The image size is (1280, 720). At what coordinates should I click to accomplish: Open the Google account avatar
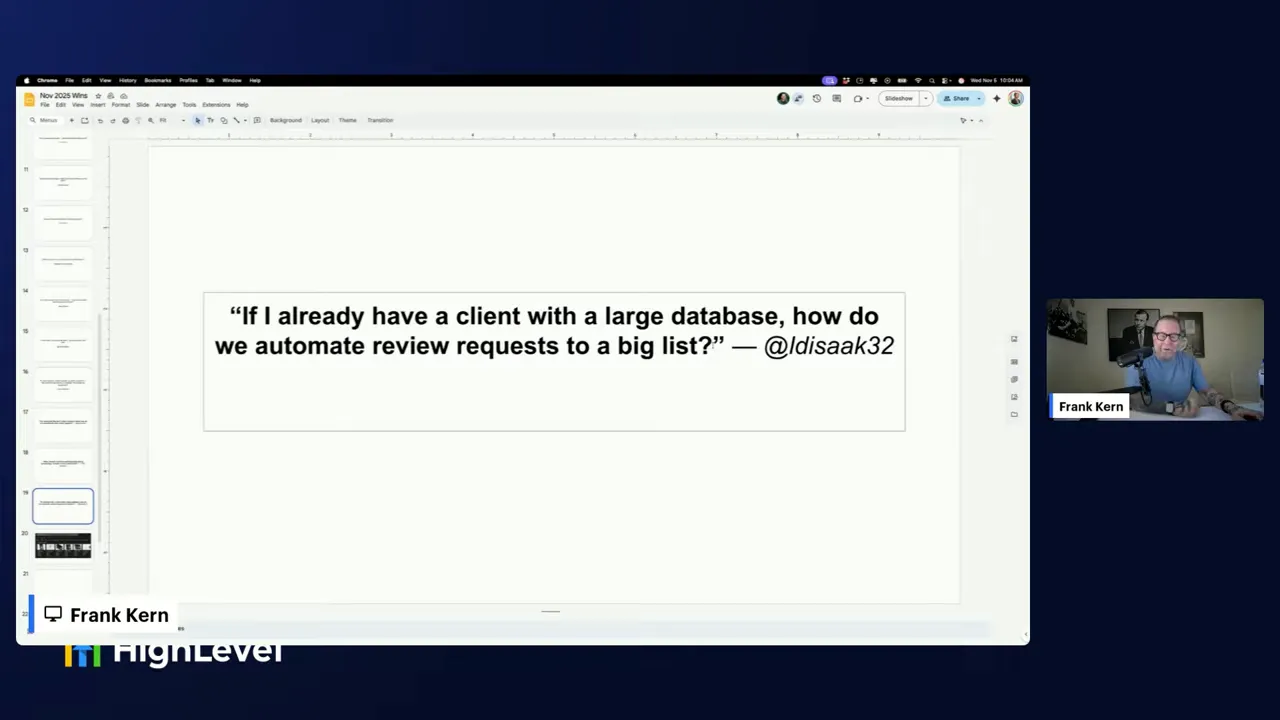pos(1016,98)
